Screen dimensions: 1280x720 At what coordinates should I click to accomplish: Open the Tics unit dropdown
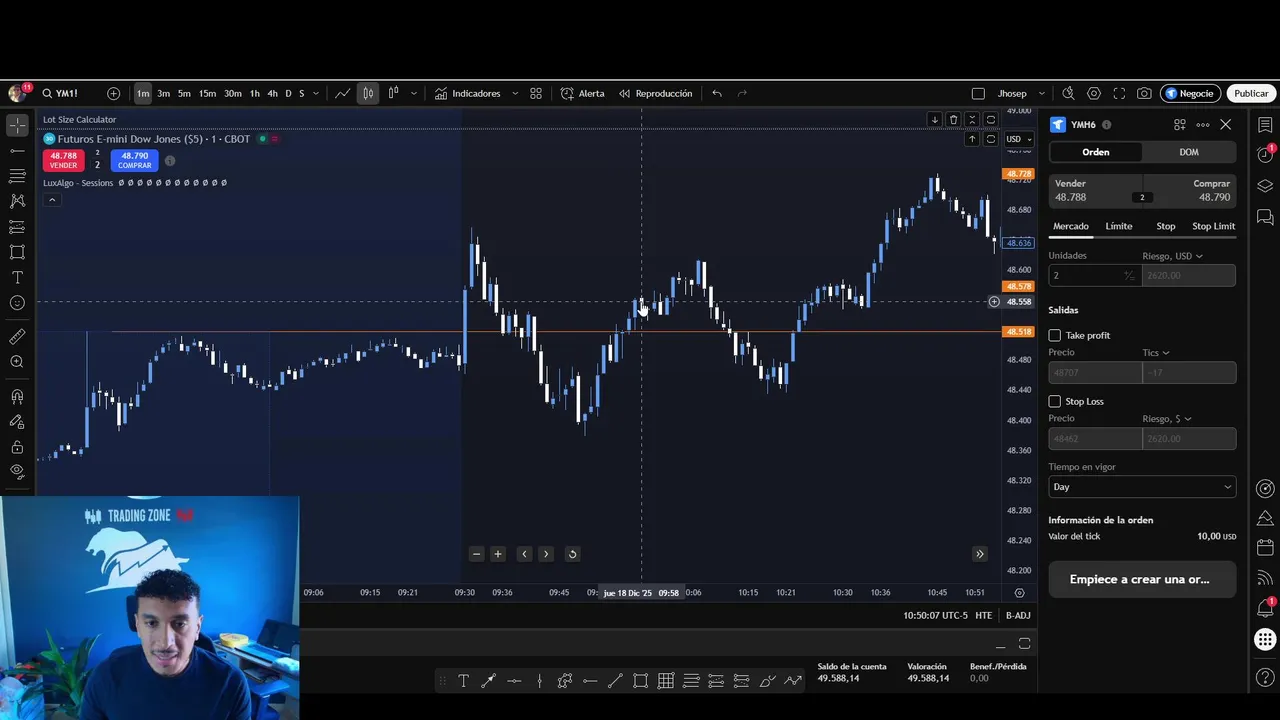[1156, 353]
